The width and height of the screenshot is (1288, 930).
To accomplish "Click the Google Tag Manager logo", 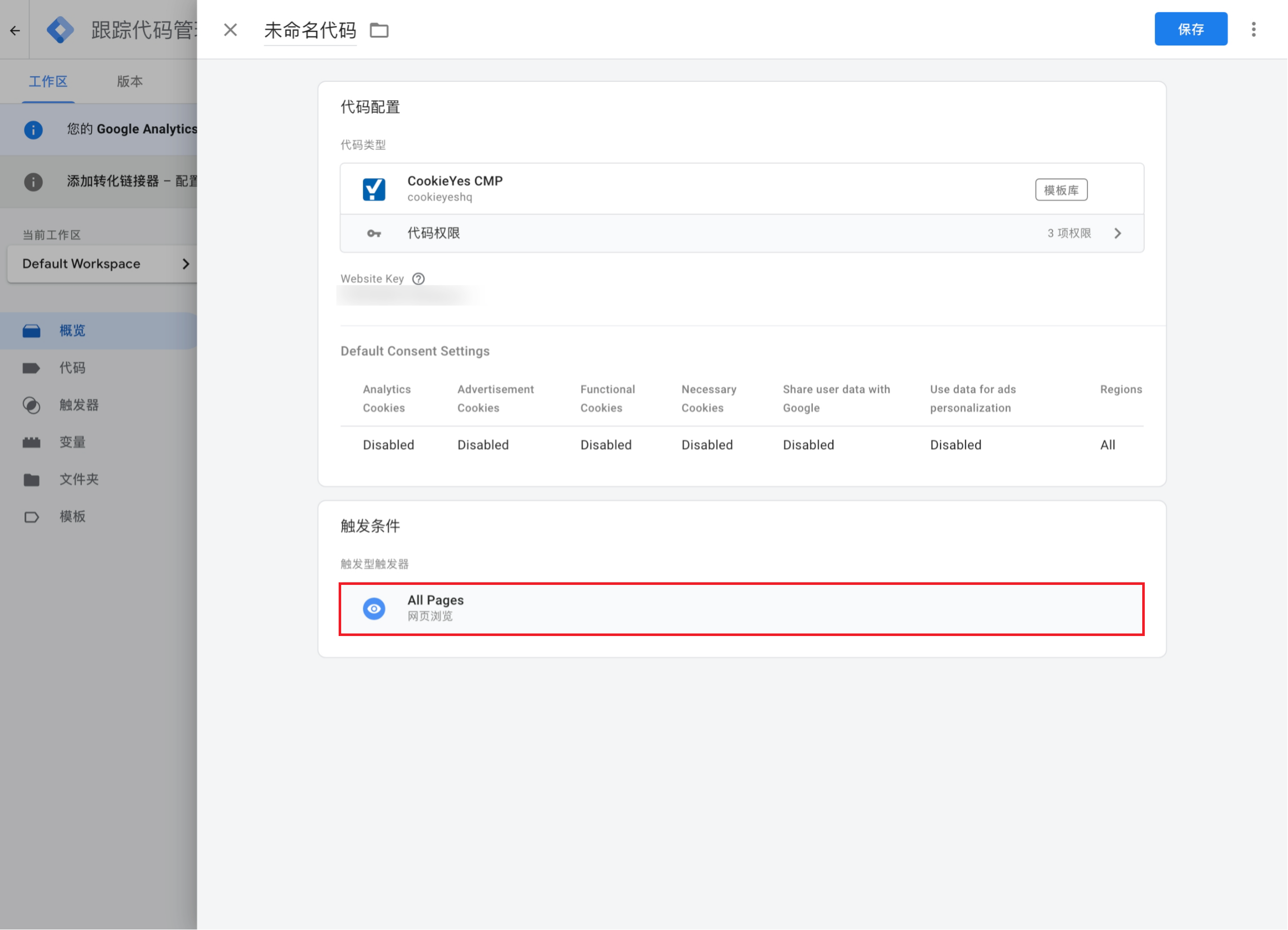I will 60,30.
